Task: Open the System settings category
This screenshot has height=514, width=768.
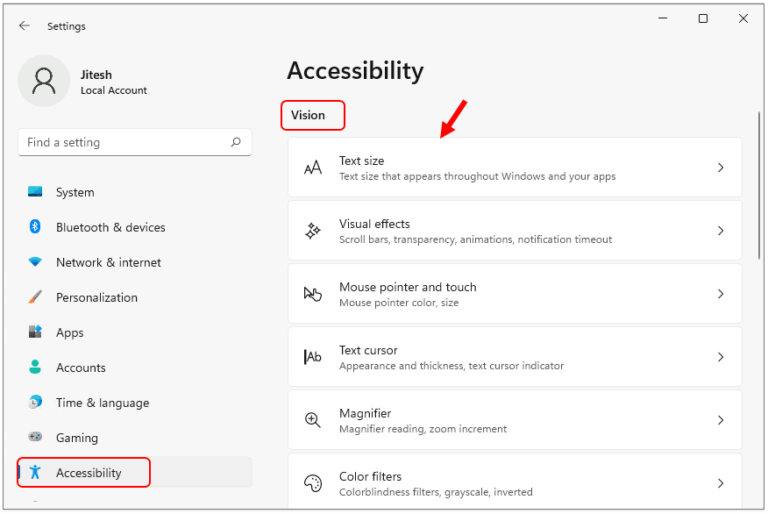Action: [x=75, y=192]
